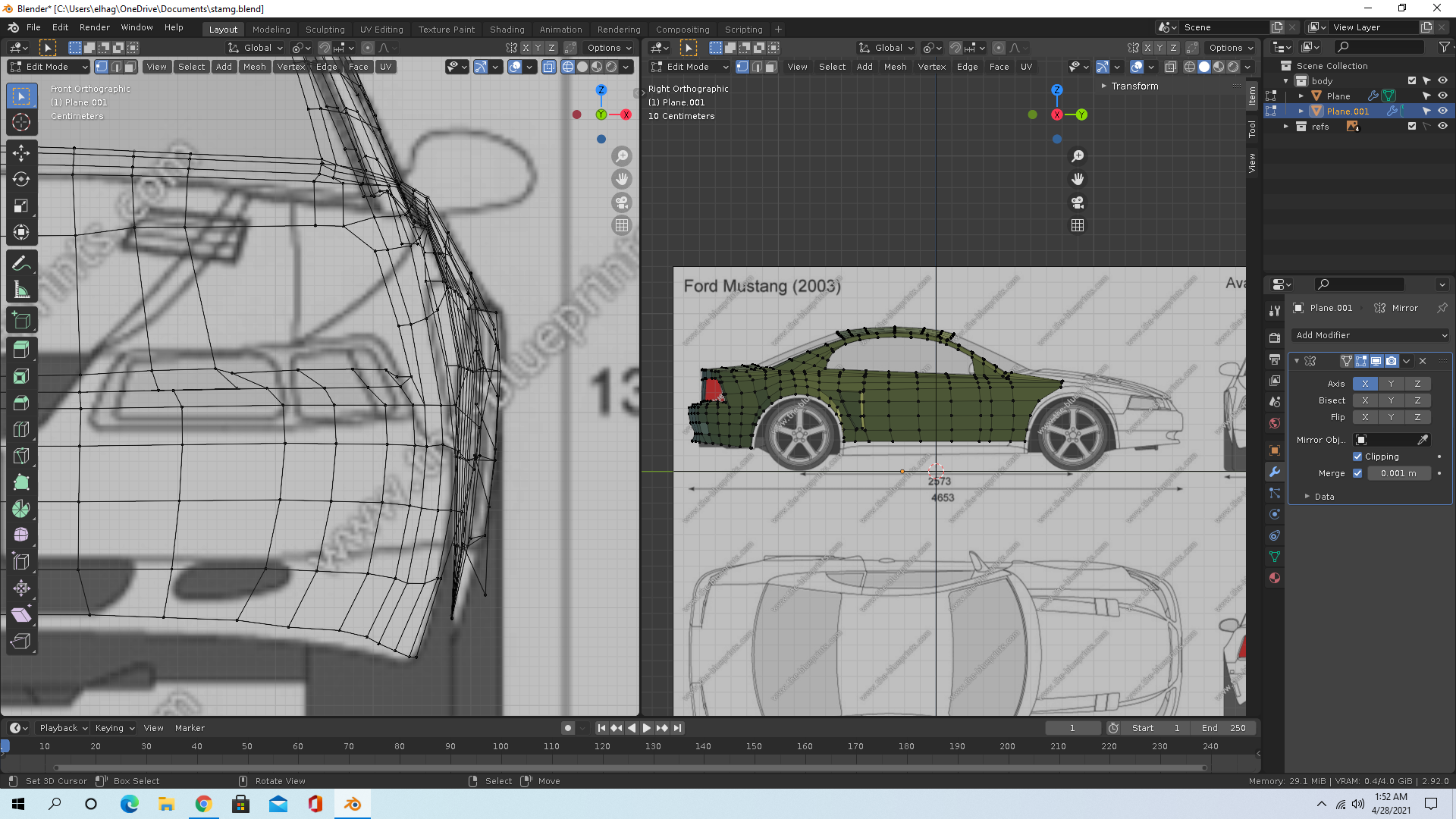Open Google Chrome from the taskbar
The width and height of the screenshot is (1456, 819).
tap(203, 804)
